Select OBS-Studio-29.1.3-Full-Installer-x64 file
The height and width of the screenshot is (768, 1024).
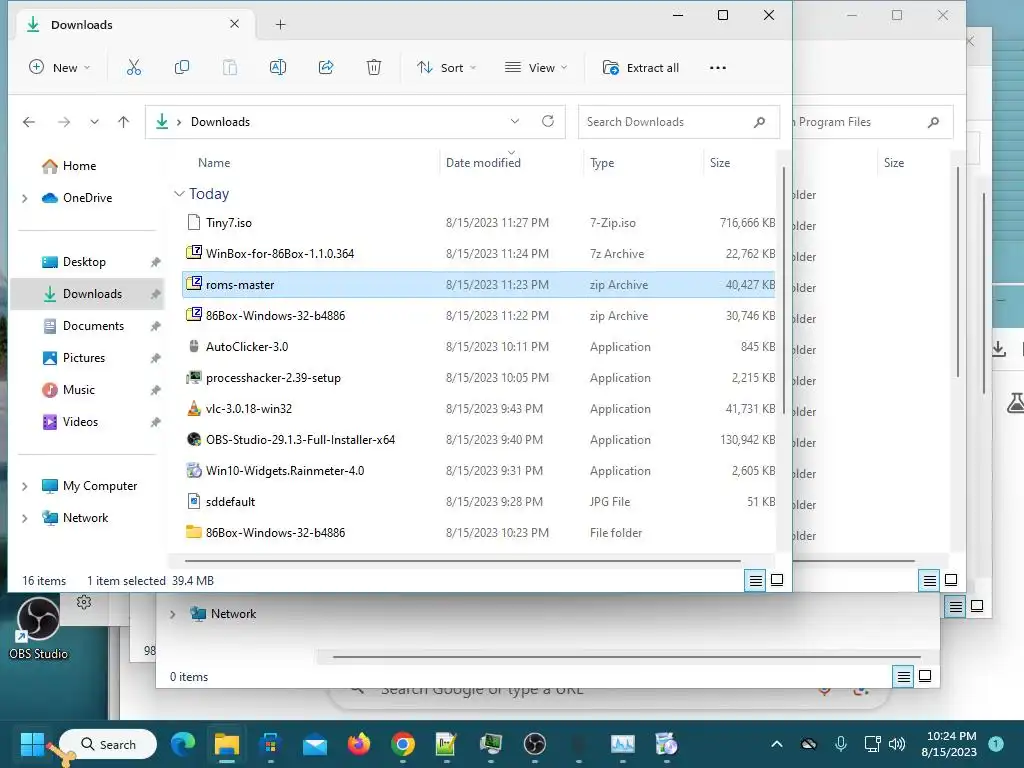(479, 440)
